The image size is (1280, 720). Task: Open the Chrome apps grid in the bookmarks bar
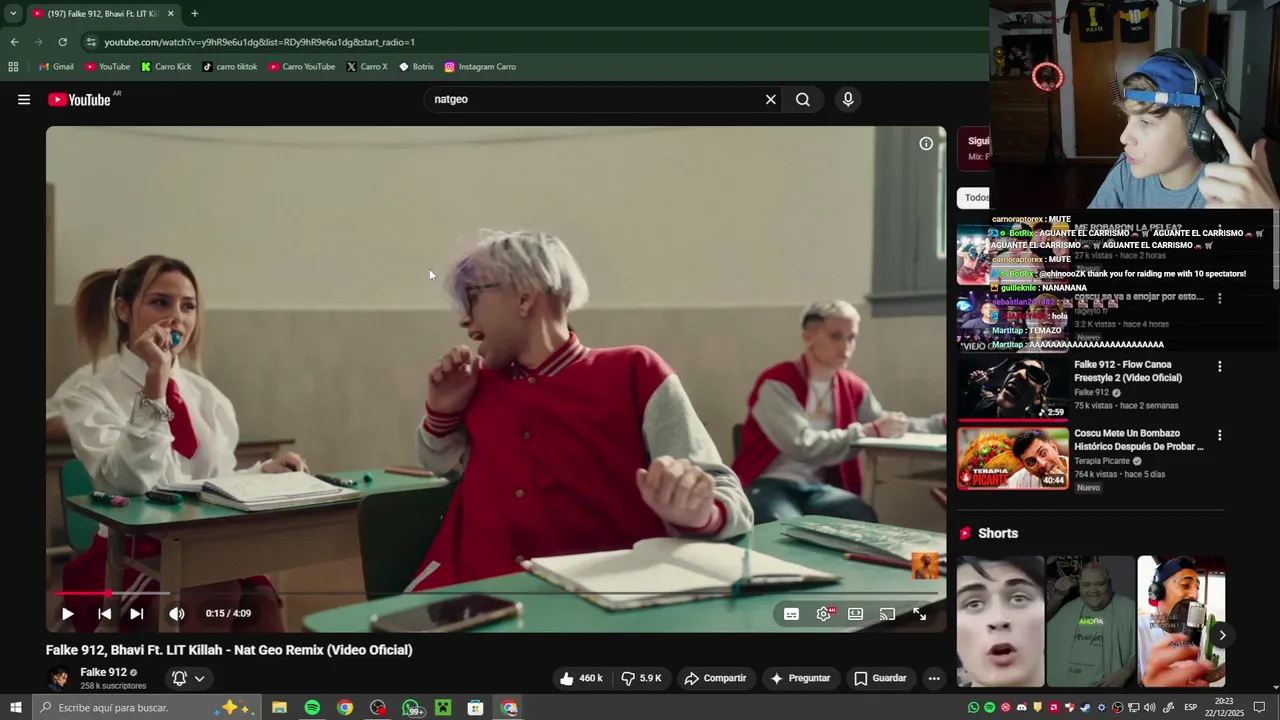click(x=13, y=67)
